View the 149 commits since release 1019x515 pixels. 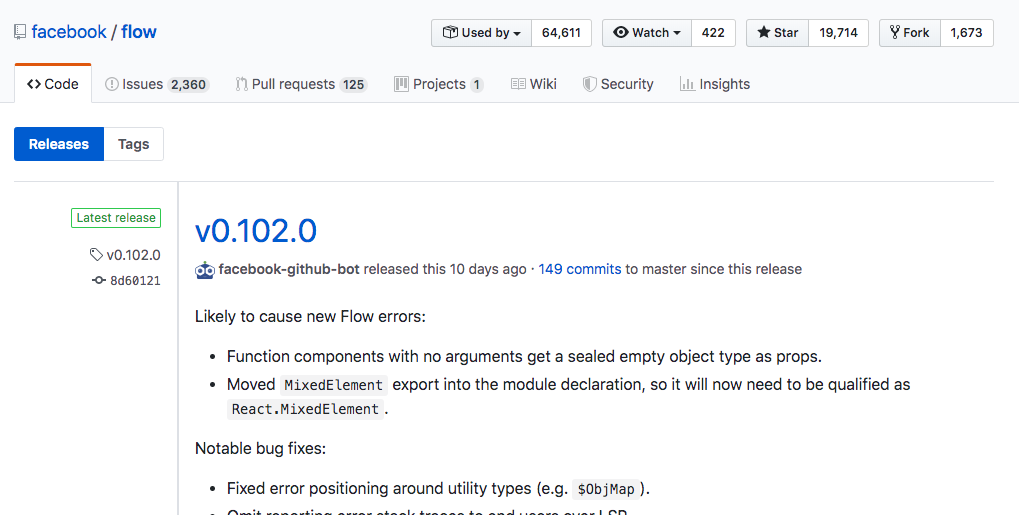pyautogui.click(x=580, y=269)
